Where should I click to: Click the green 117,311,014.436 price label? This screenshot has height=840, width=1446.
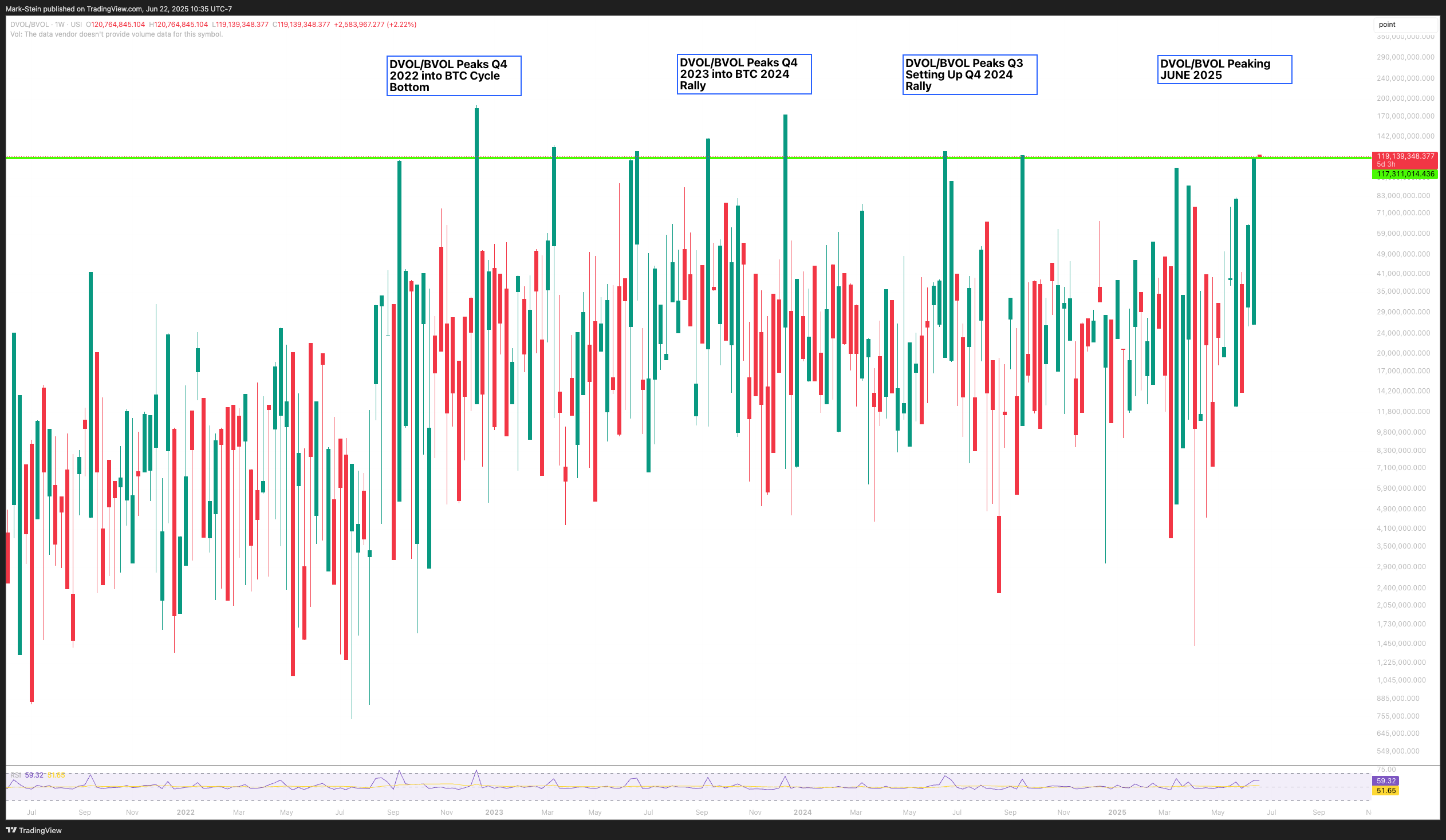point(1404,174)
